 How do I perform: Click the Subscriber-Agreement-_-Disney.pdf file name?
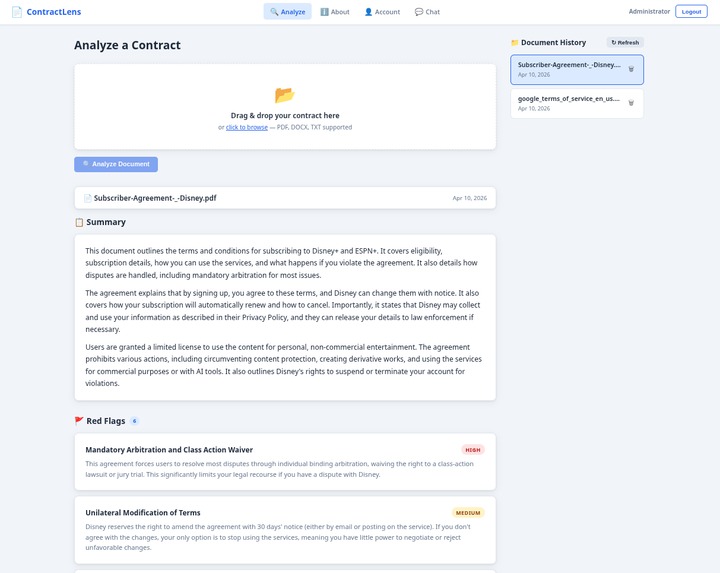[155, 198]
